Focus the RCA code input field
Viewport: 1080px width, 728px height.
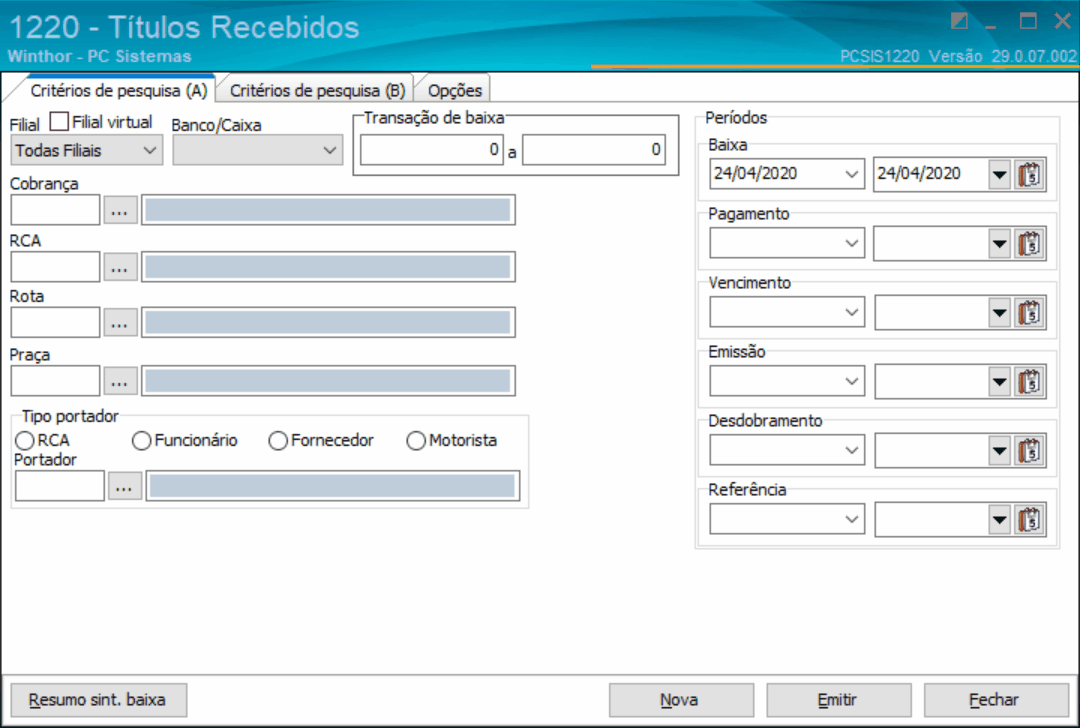[x=56, y=267]
